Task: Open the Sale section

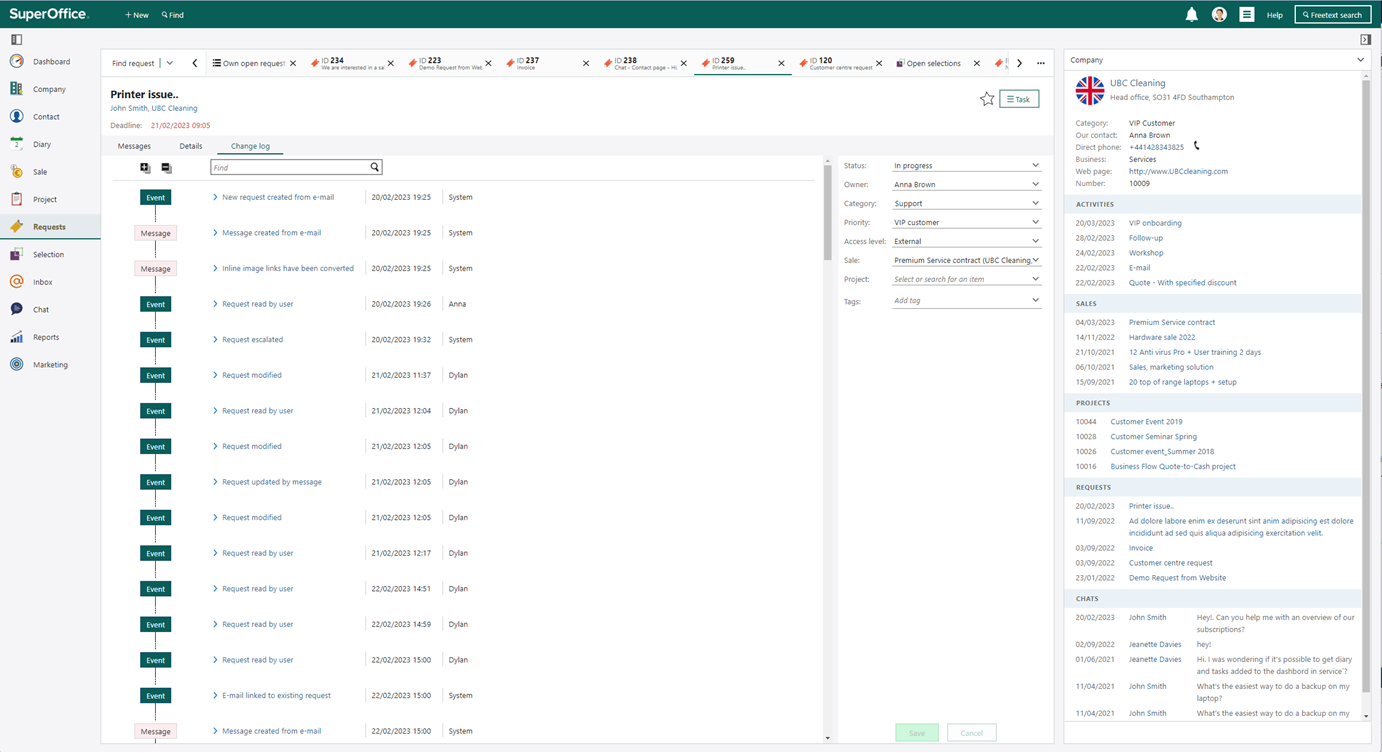Action: [x=40, y=172]
